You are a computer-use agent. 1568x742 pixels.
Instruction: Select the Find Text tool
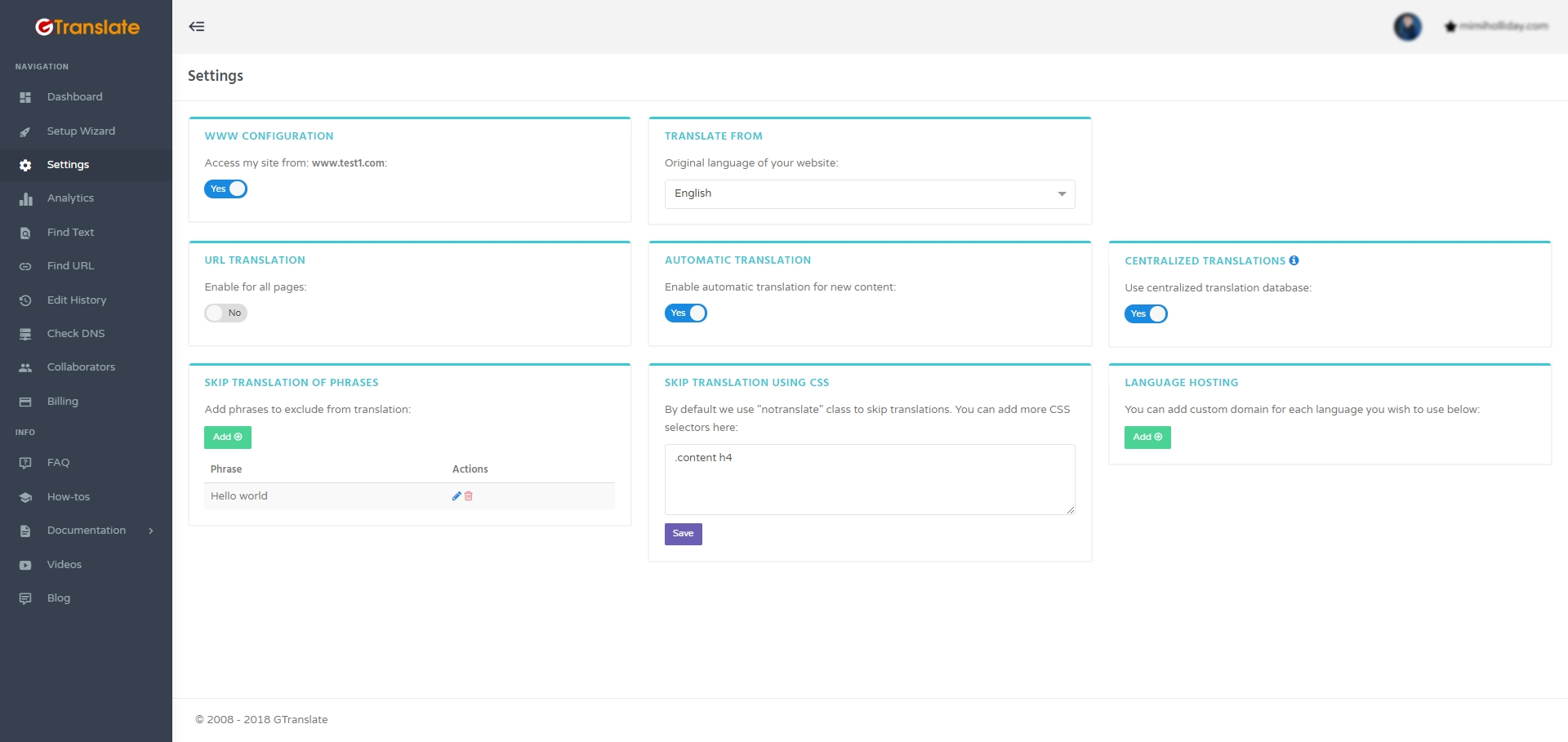(71, 233)
